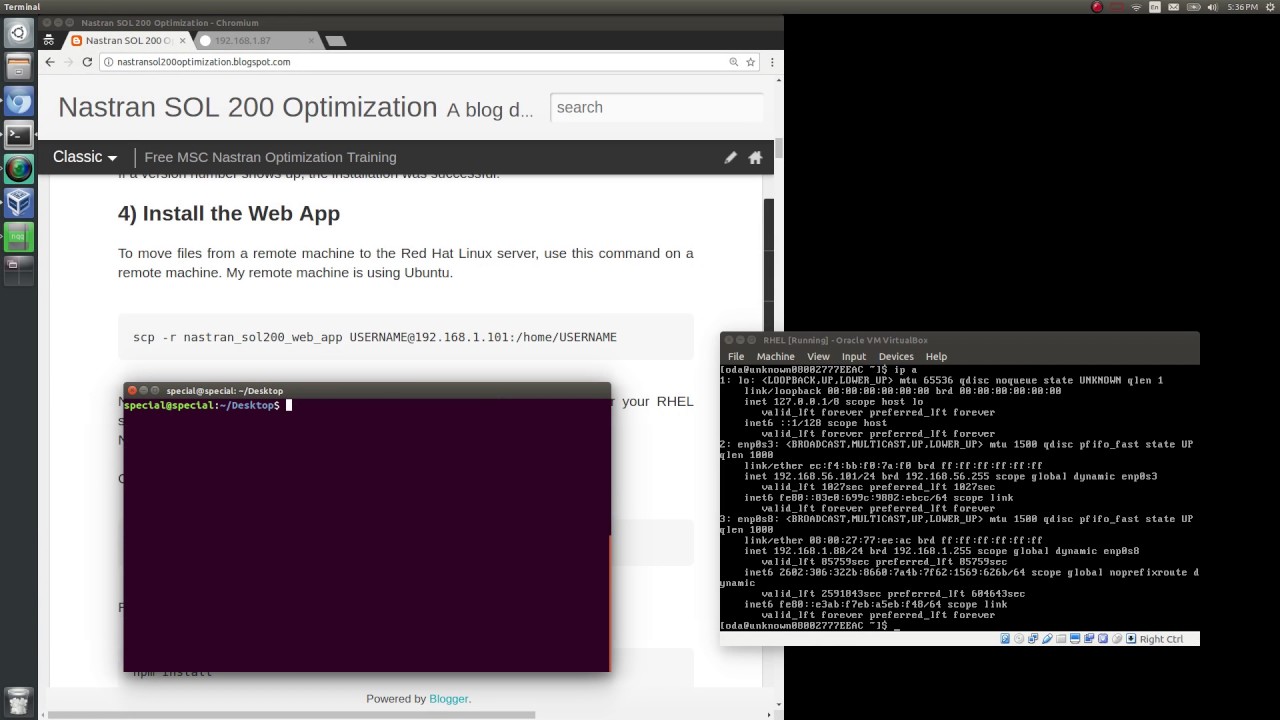The height and width of the screenshot is (720, 1280).
Task: Click VirtualBox display status icon
Action: click(x=1075, y=639)
